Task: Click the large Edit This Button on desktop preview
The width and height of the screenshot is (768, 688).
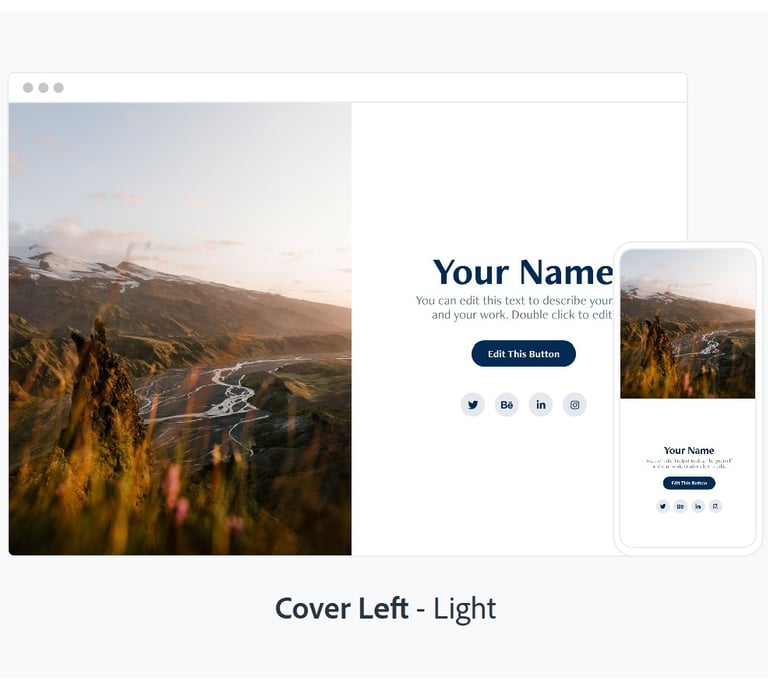Action: point(524,354)
